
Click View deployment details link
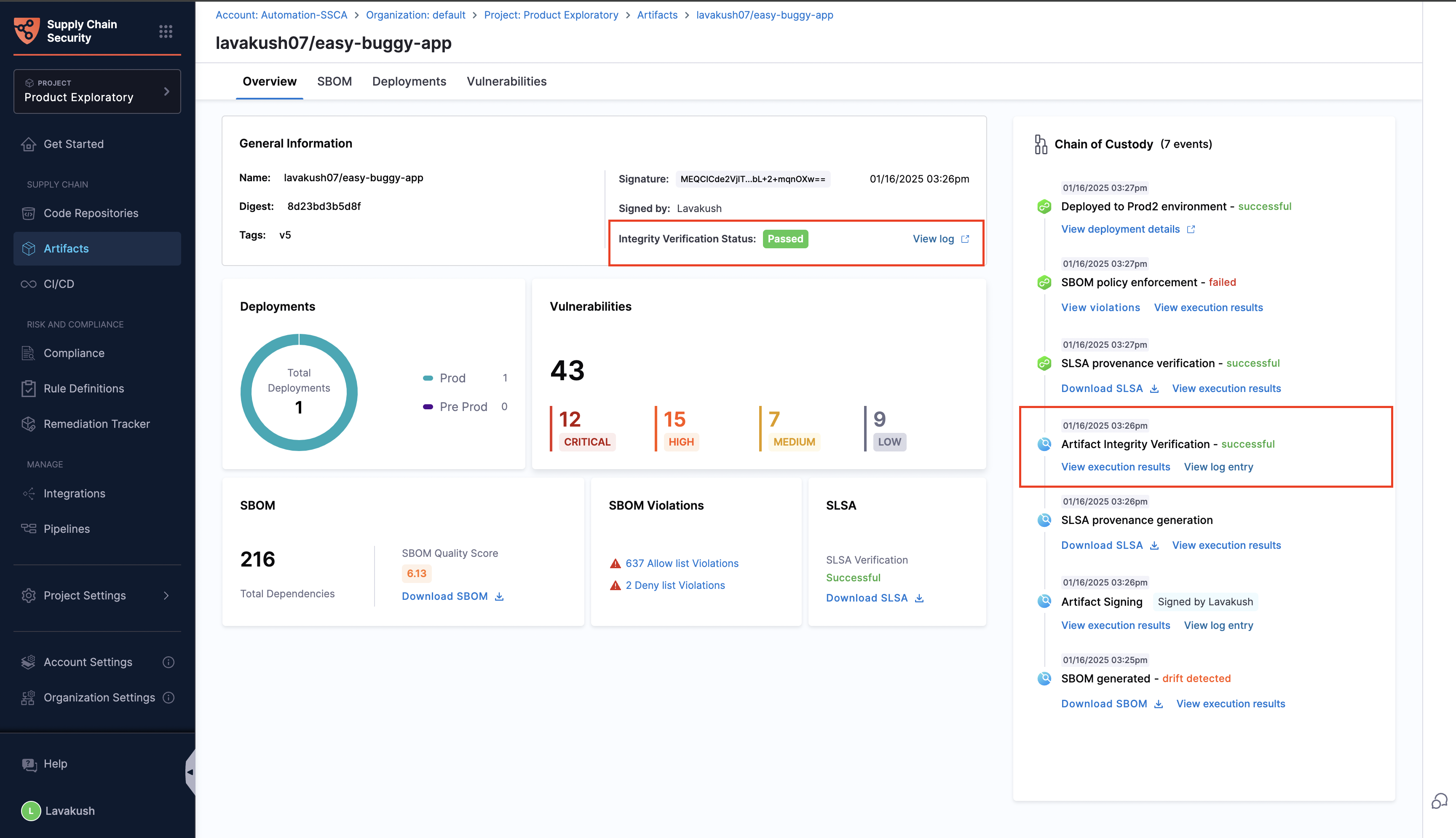(1120, 229)
